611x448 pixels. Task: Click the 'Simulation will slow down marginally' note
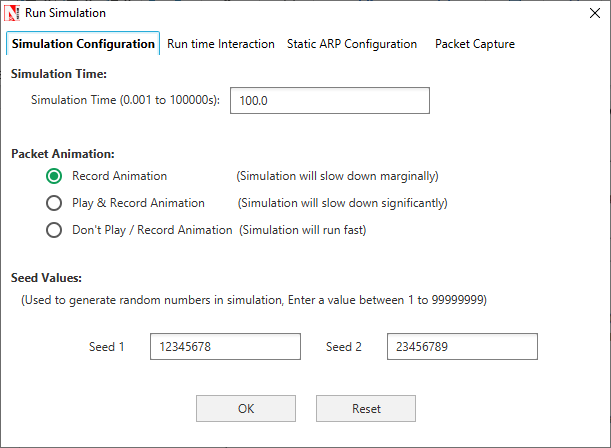point(337,176)
